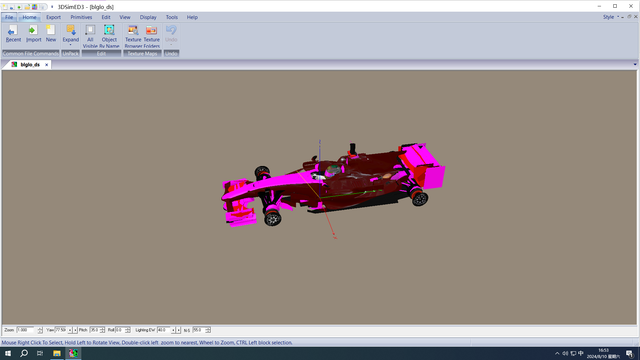Increase Lighting EW with right arrow

click(178, 330)
